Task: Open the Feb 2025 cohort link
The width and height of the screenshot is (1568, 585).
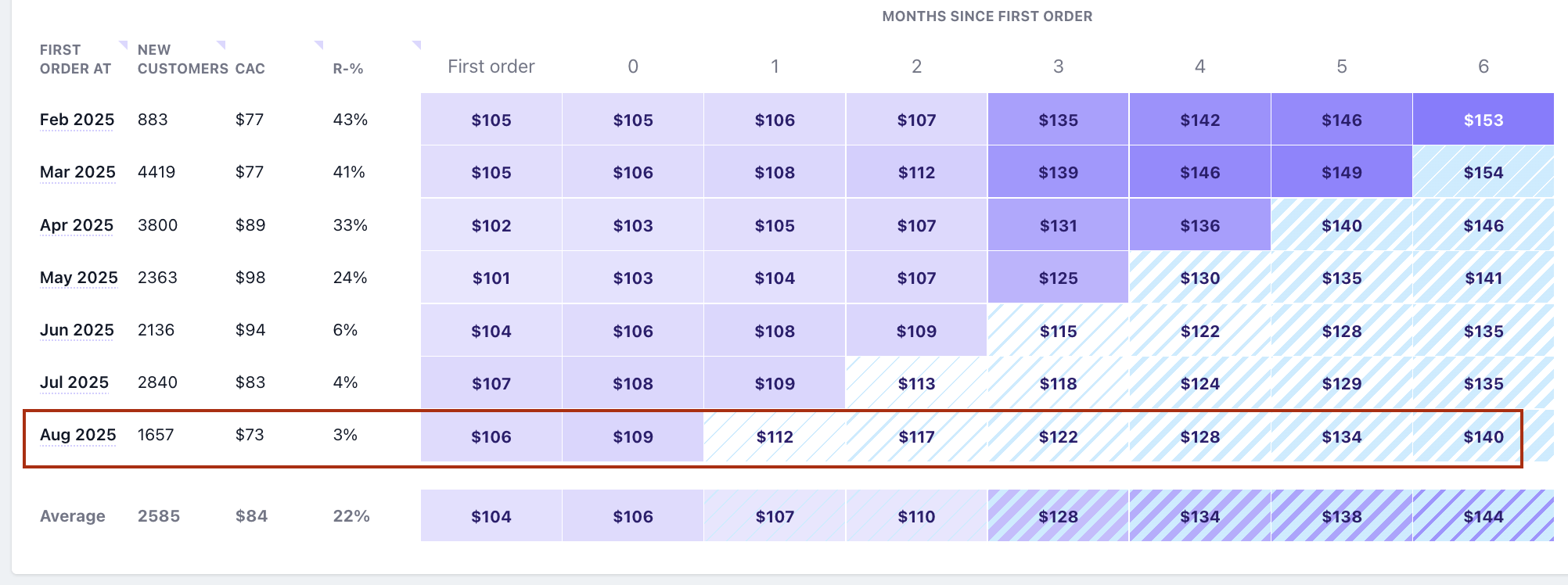Action: pos(77,120)
